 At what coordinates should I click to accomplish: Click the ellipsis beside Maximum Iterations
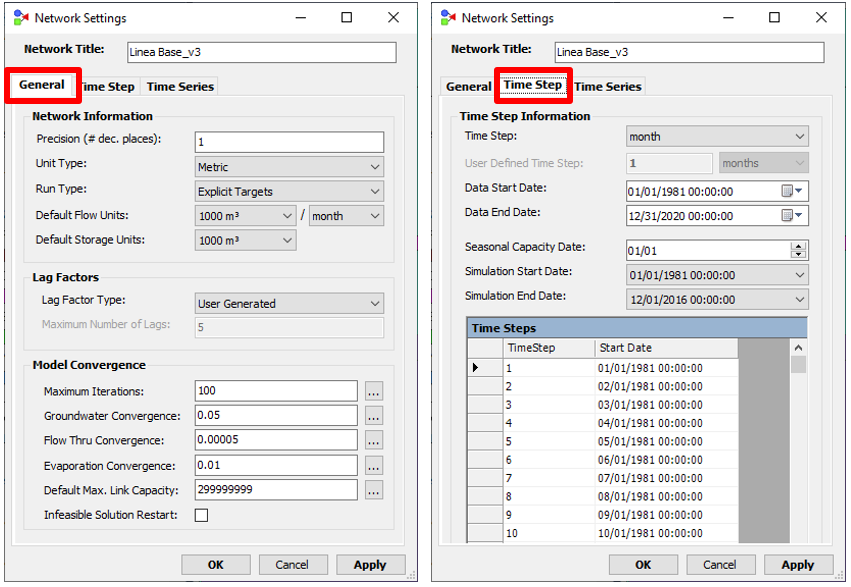click(x=373, y=390)
